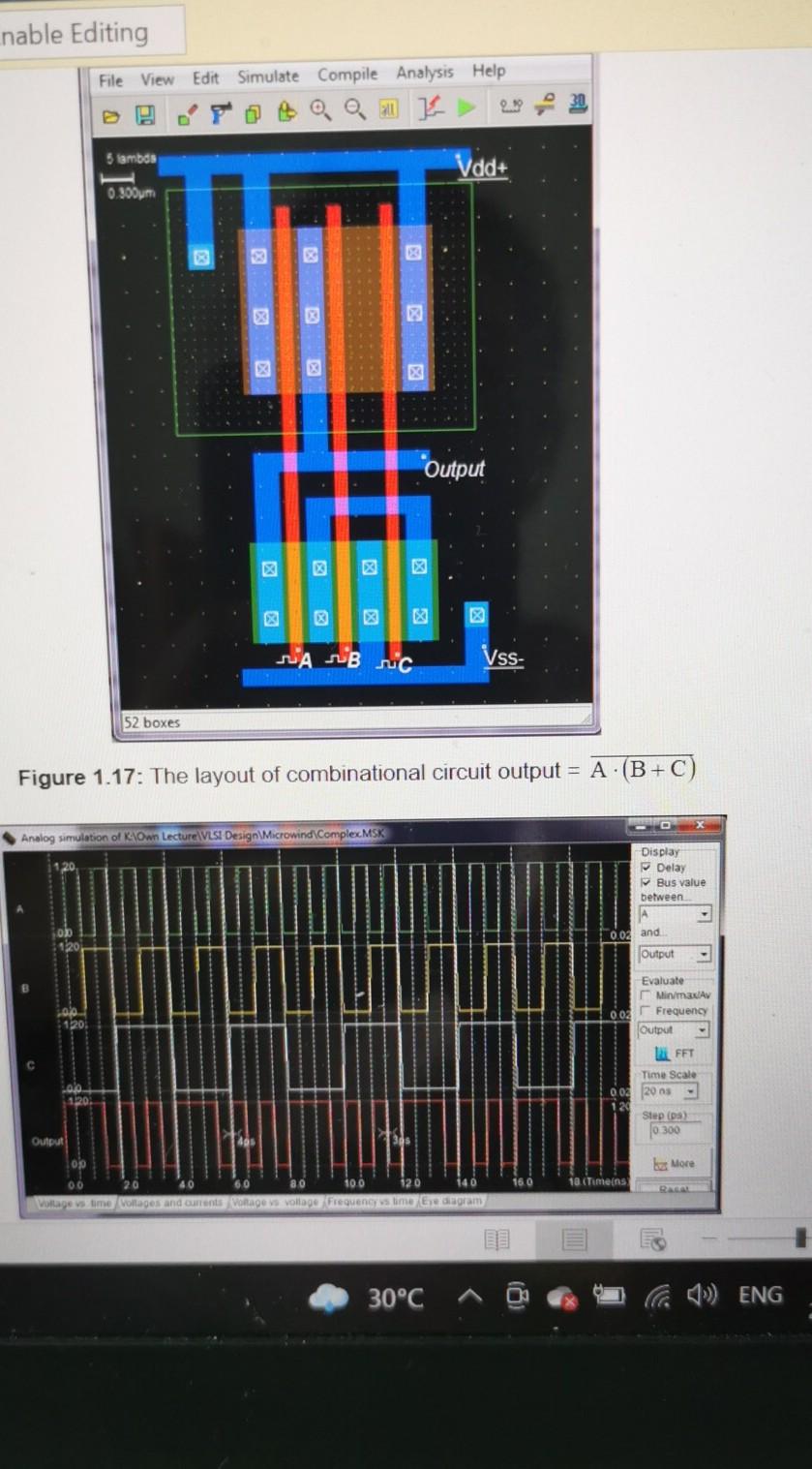Run the simulation with the green arrow icon
Screen dimensions: 812x1469
[465, 109]
